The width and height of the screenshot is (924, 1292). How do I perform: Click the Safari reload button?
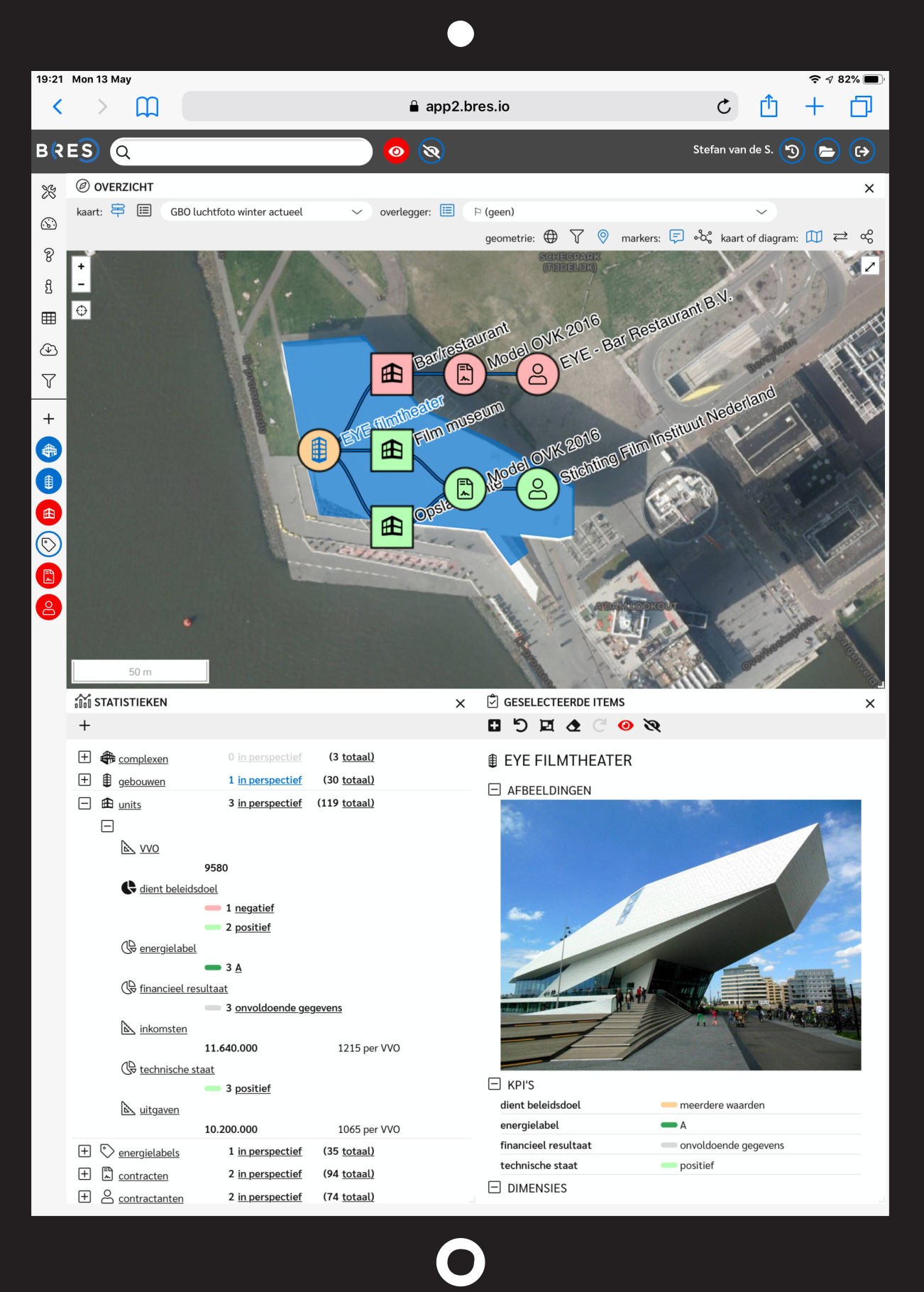click(x=724, y=106)
